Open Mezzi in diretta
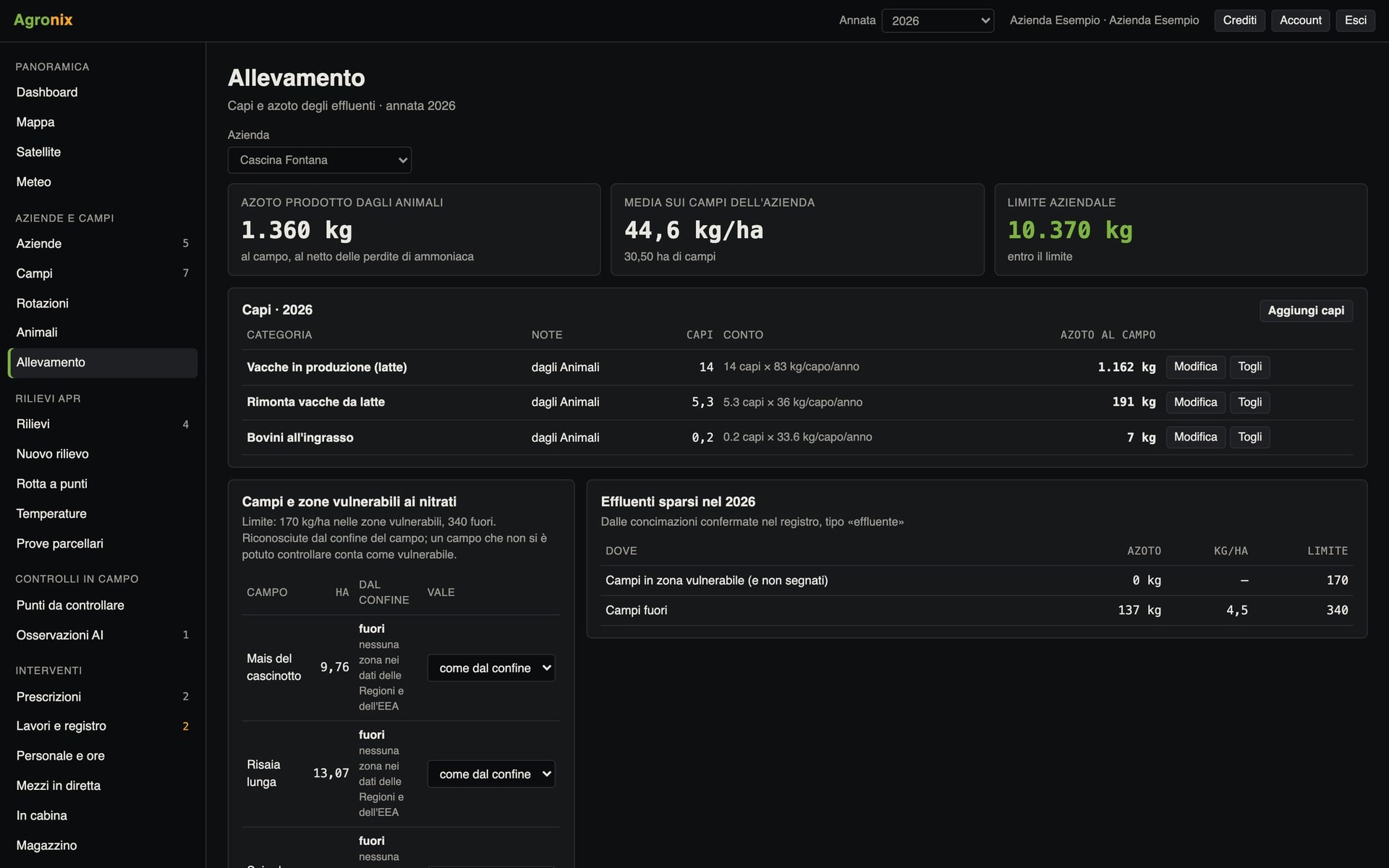1389x868 pixels. (103, 786)
